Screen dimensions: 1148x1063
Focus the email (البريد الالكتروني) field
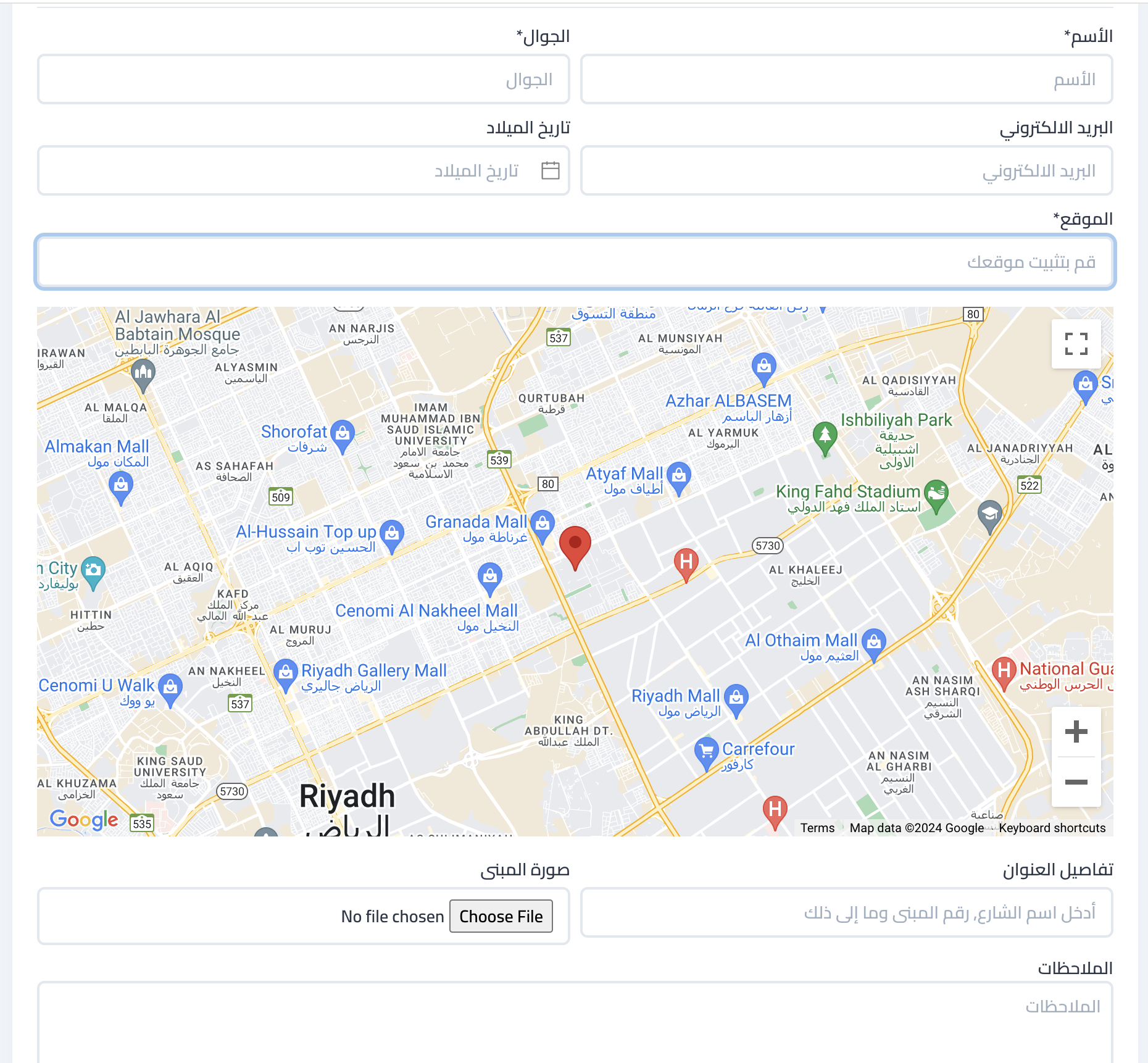846,171
